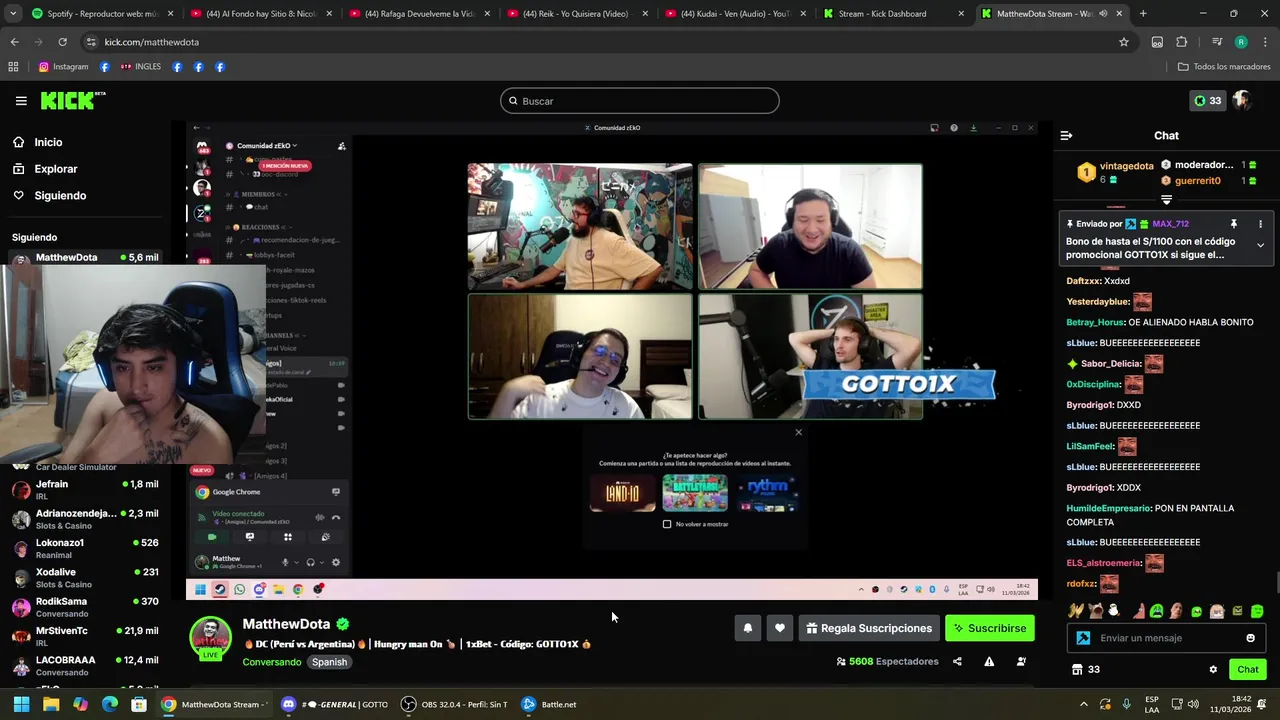The width and height of the screenshot is (1280, 720).
Task: Open MrStivenTc channel in following list
Action: pos(85,636)
